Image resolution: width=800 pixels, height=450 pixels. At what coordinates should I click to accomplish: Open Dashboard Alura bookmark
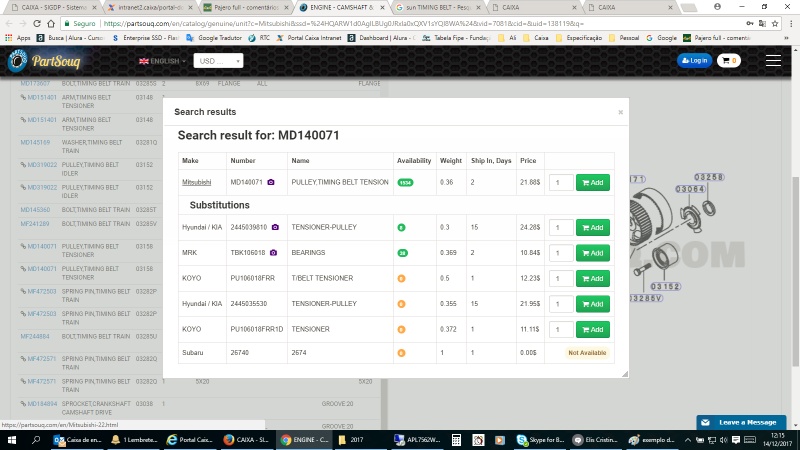[x=382, y=38]
